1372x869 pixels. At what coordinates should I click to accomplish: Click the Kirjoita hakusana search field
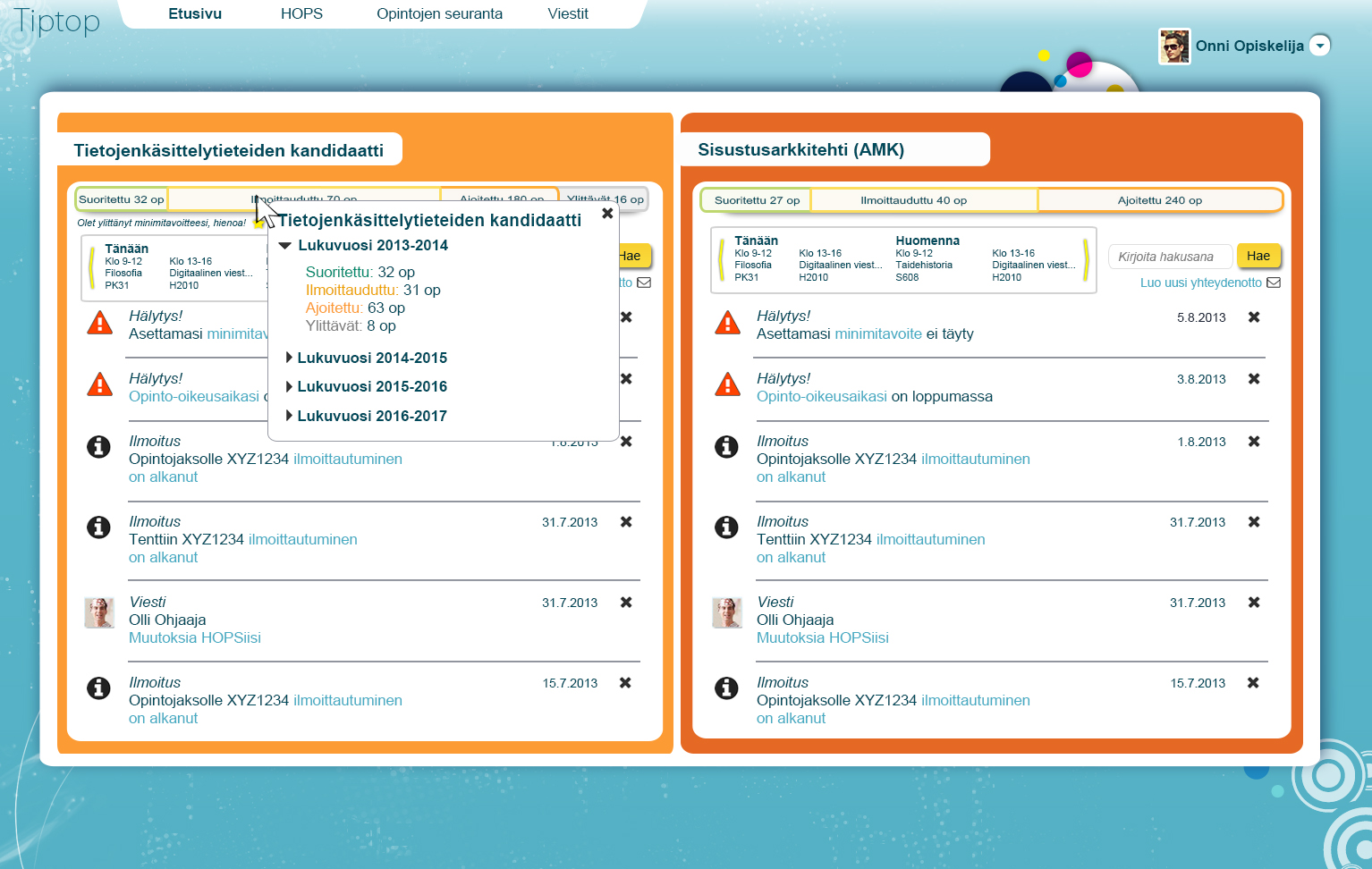click(x=1170, y=257)
